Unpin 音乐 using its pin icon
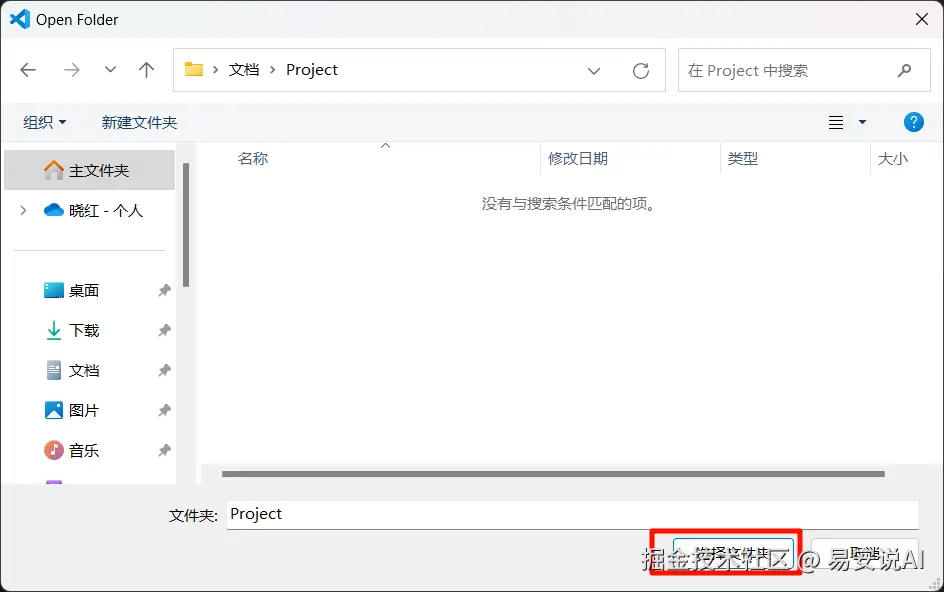Screen dimensions: 944x592 click(x=164, y=450)
